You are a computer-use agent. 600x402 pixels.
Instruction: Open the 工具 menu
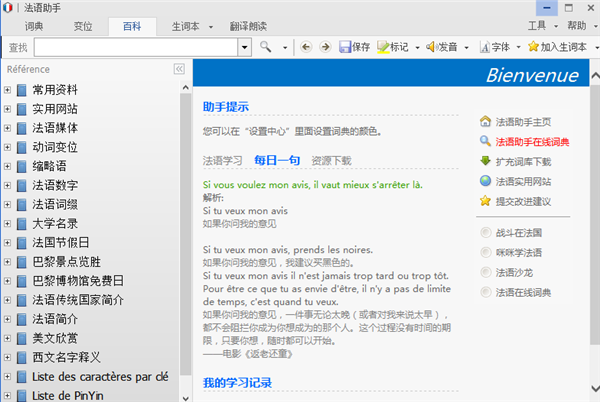[x=539, y=26]
